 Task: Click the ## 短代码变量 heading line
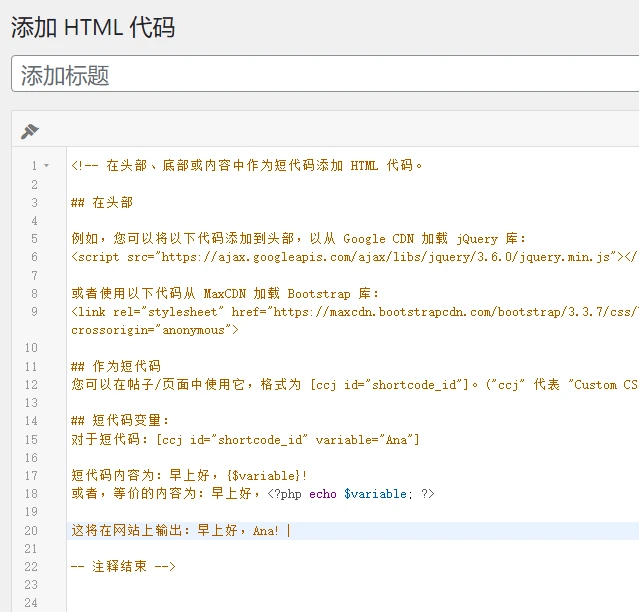[120, 420]
